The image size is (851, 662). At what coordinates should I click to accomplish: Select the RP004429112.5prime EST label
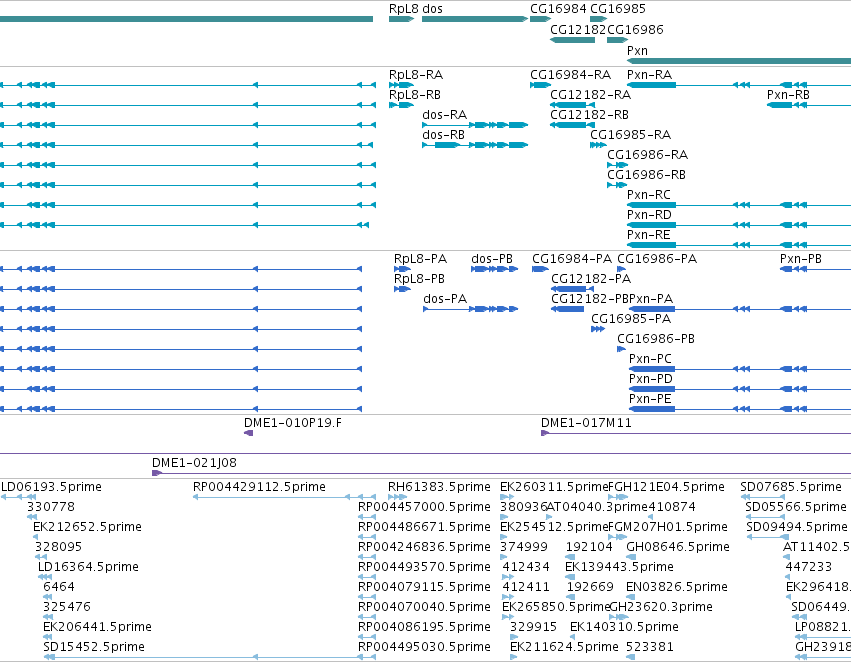tap(259, 487)
